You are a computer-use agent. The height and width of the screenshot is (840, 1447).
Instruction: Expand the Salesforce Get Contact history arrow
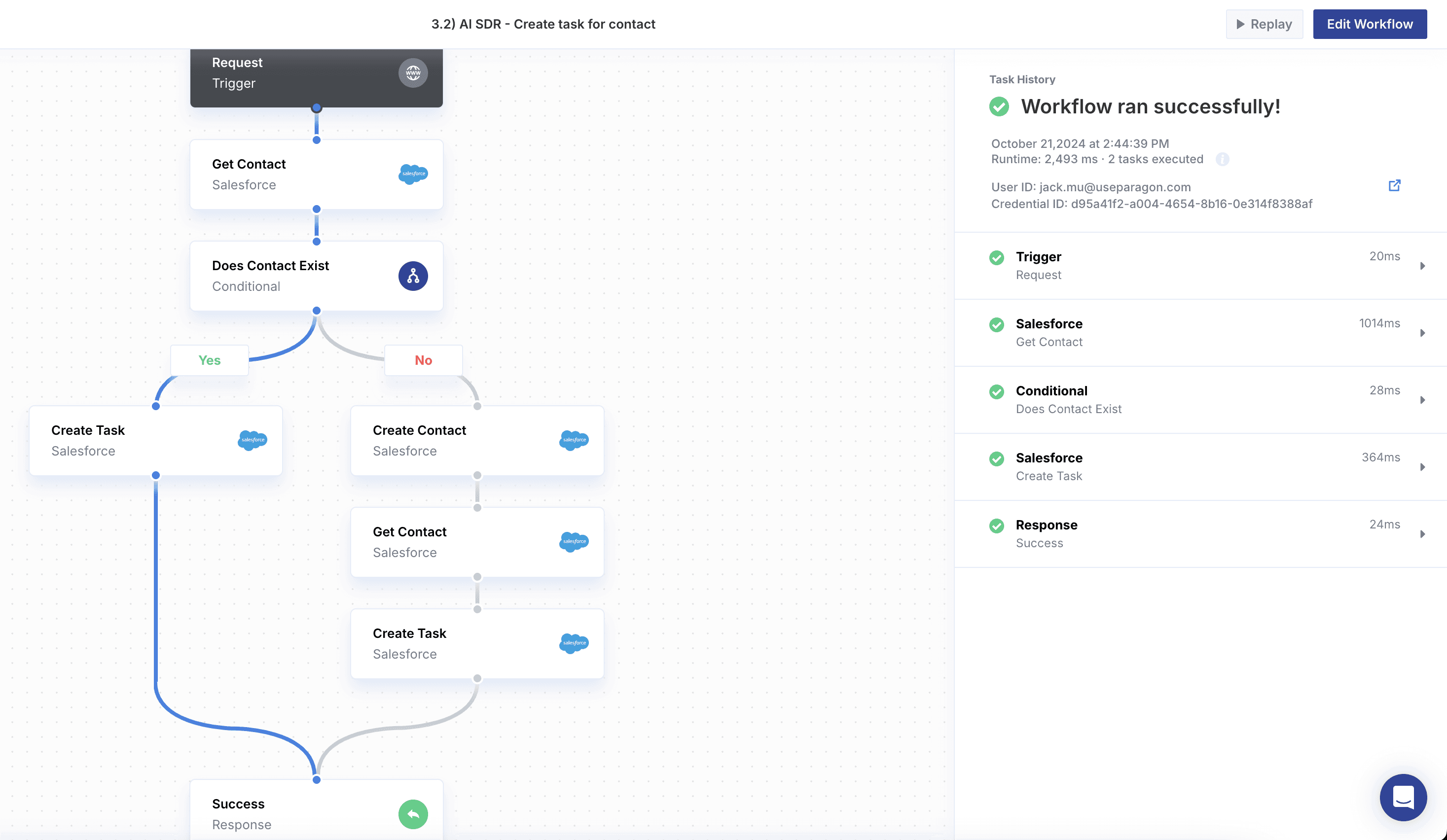(x=1422, y=333)
